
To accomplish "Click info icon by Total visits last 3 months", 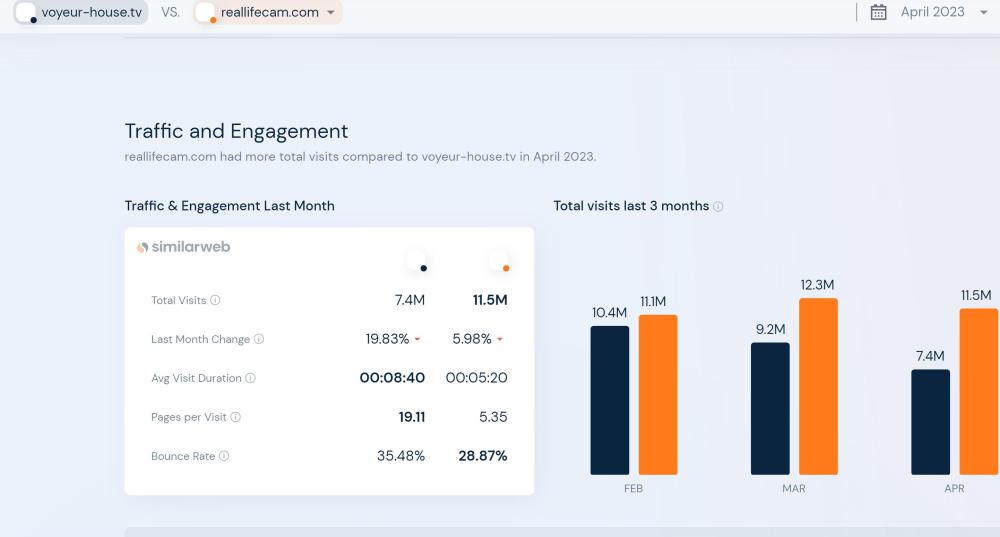I will coord(718,206).
